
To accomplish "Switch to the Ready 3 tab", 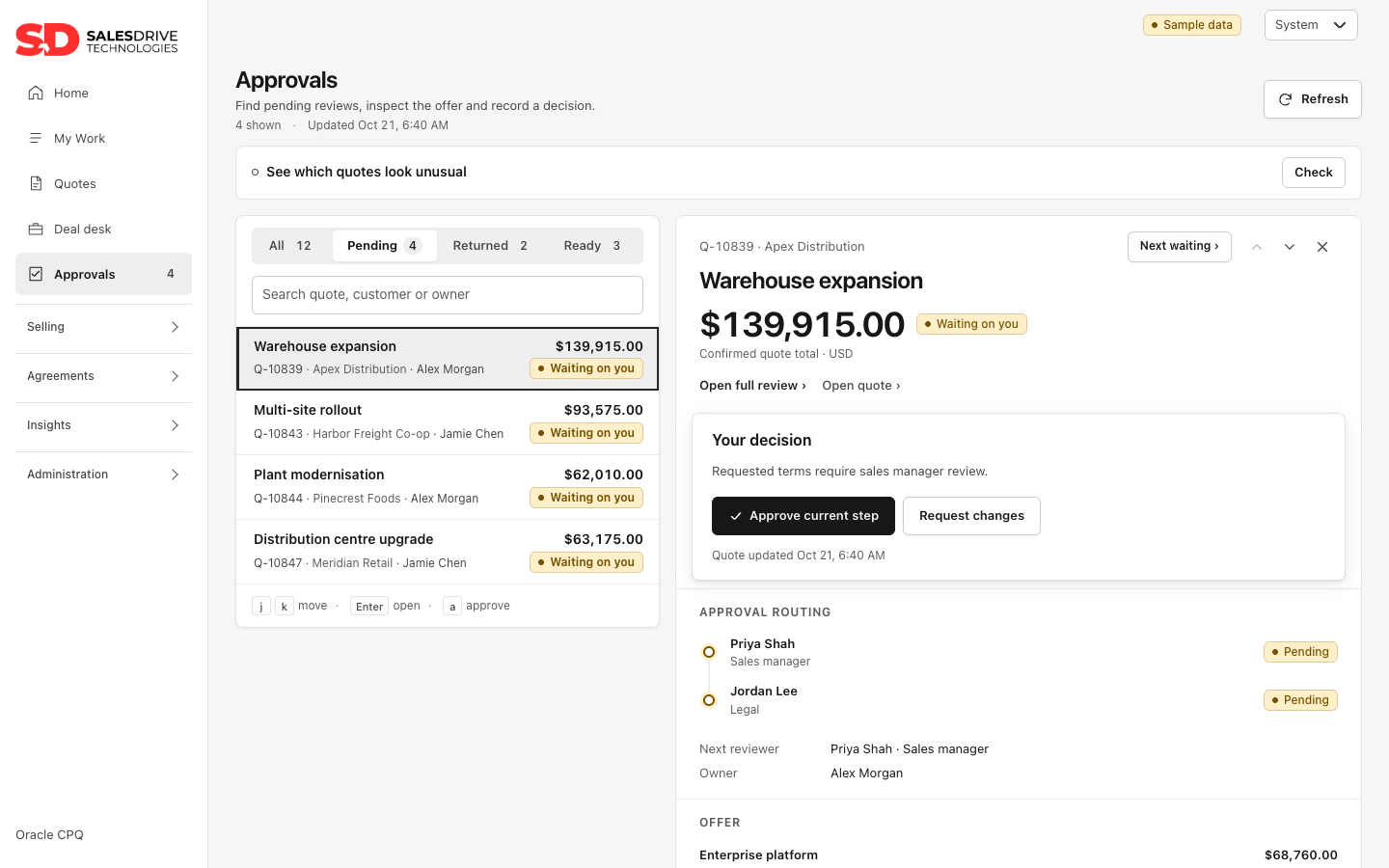I will coord(592,246).
